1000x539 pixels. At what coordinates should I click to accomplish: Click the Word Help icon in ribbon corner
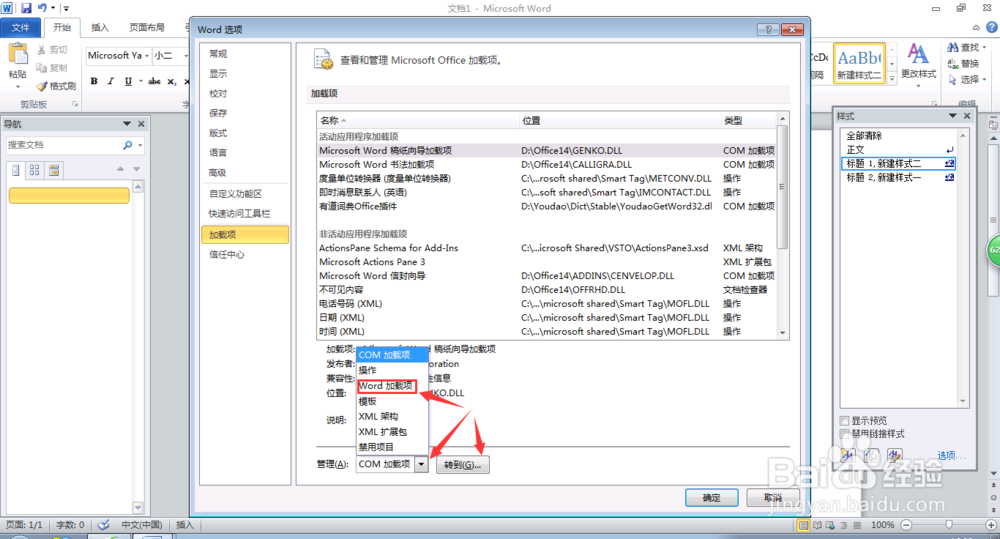click(x=992, y=27)
